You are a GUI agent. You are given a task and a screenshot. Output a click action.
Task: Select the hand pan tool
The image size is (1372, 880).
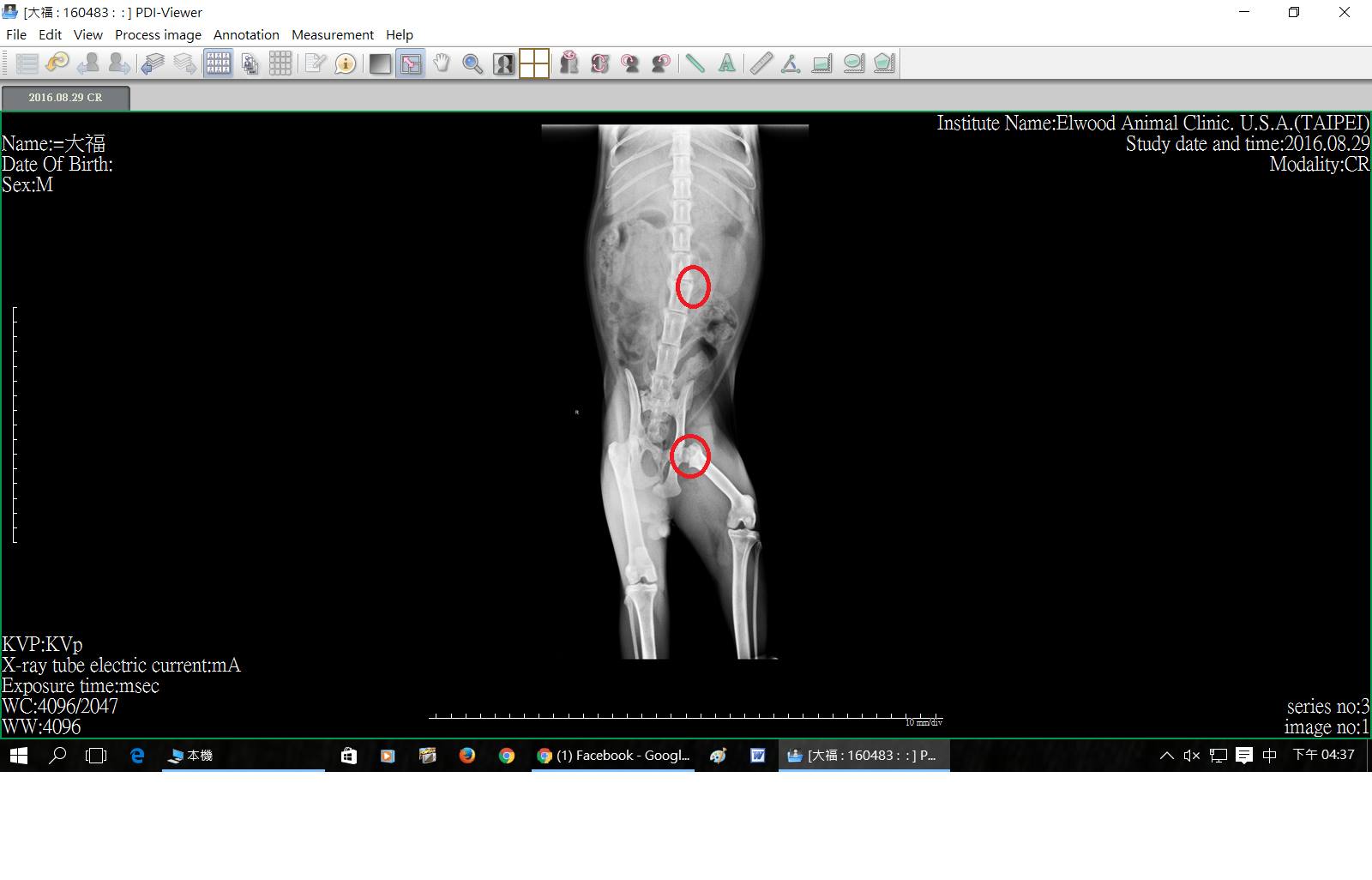click(442, 63)
